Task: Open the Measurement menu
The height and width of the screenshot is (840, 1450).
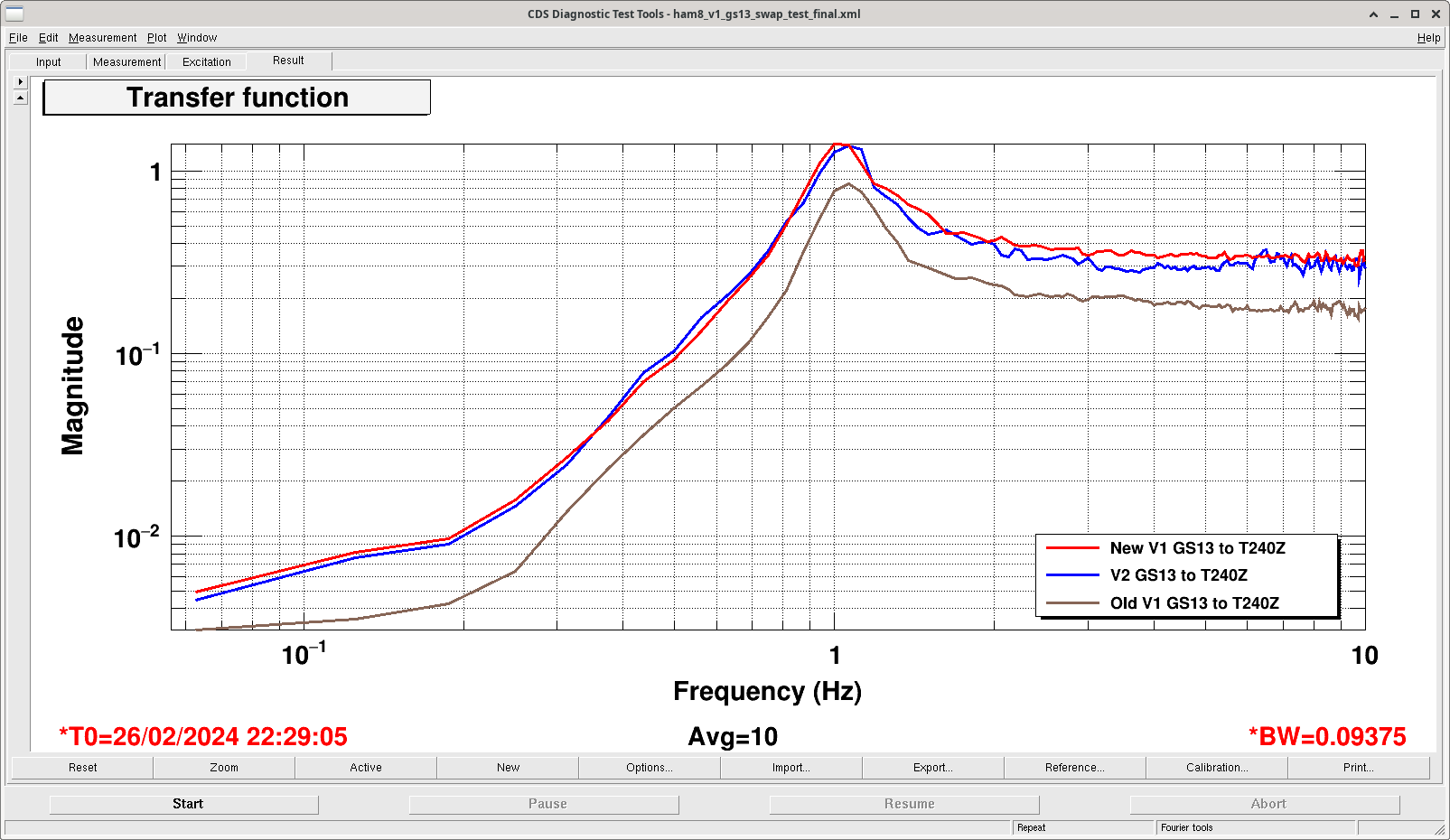Action: point(103,38)
